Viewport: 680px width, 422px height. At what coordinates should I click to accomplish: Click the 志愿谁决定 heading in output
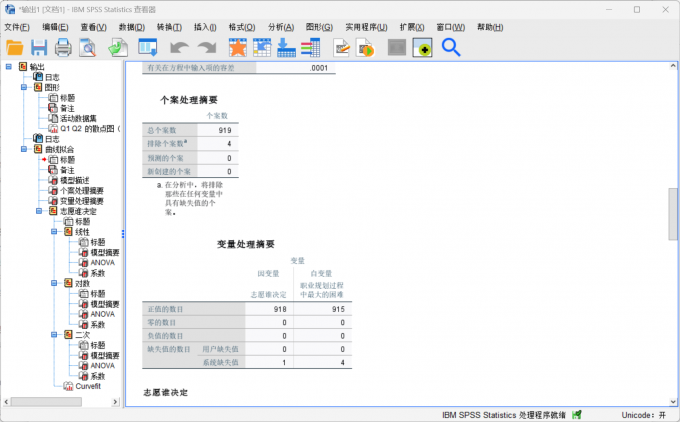click(x=166, y=393)
